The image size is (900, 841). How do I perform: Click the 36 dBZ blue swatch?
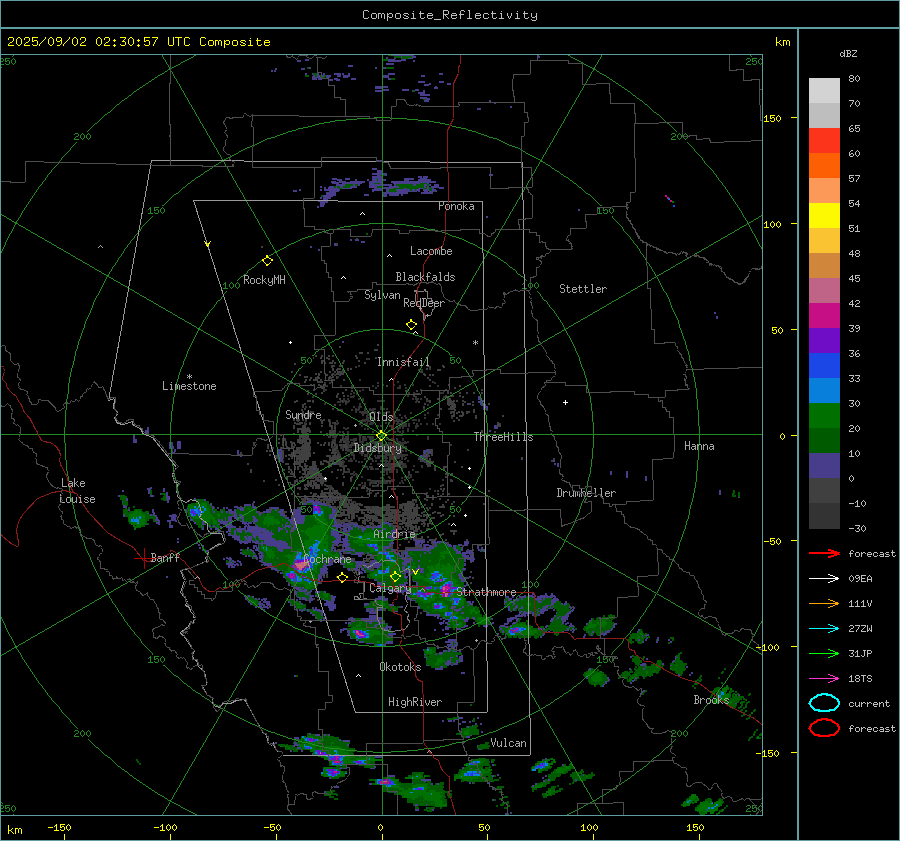point(824,366)
